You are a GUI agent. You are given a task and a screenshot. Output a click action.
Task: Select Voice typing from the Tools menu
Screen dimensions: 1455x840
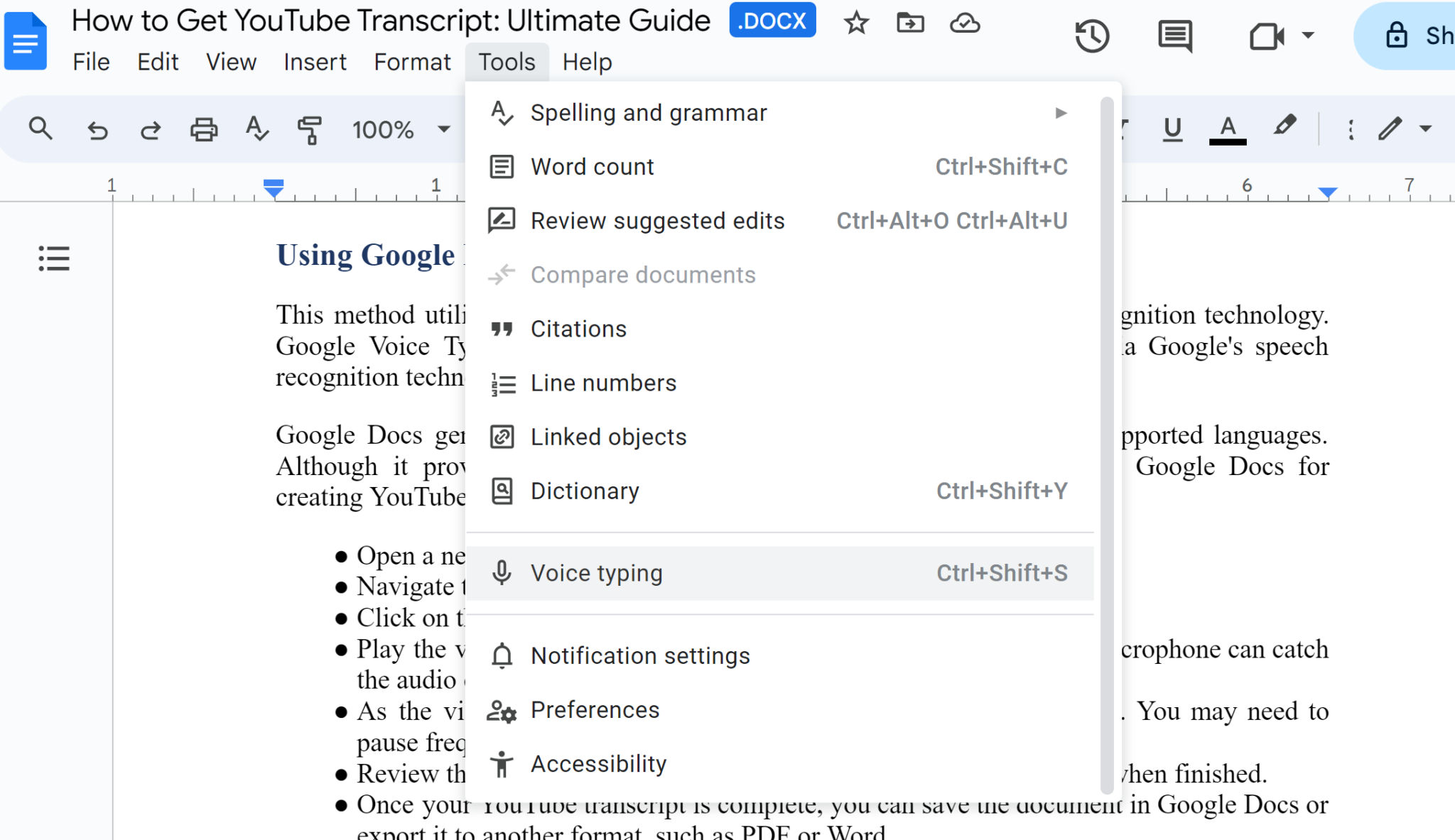coord(597,572)
